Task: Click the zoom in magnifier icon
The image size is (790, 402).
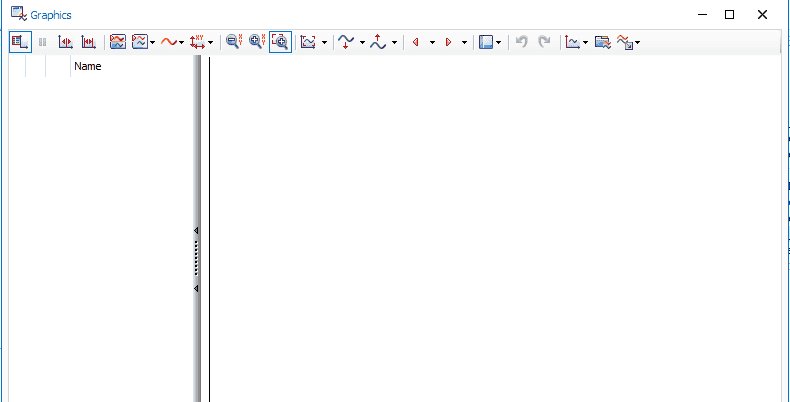Action: click(257, 42)
